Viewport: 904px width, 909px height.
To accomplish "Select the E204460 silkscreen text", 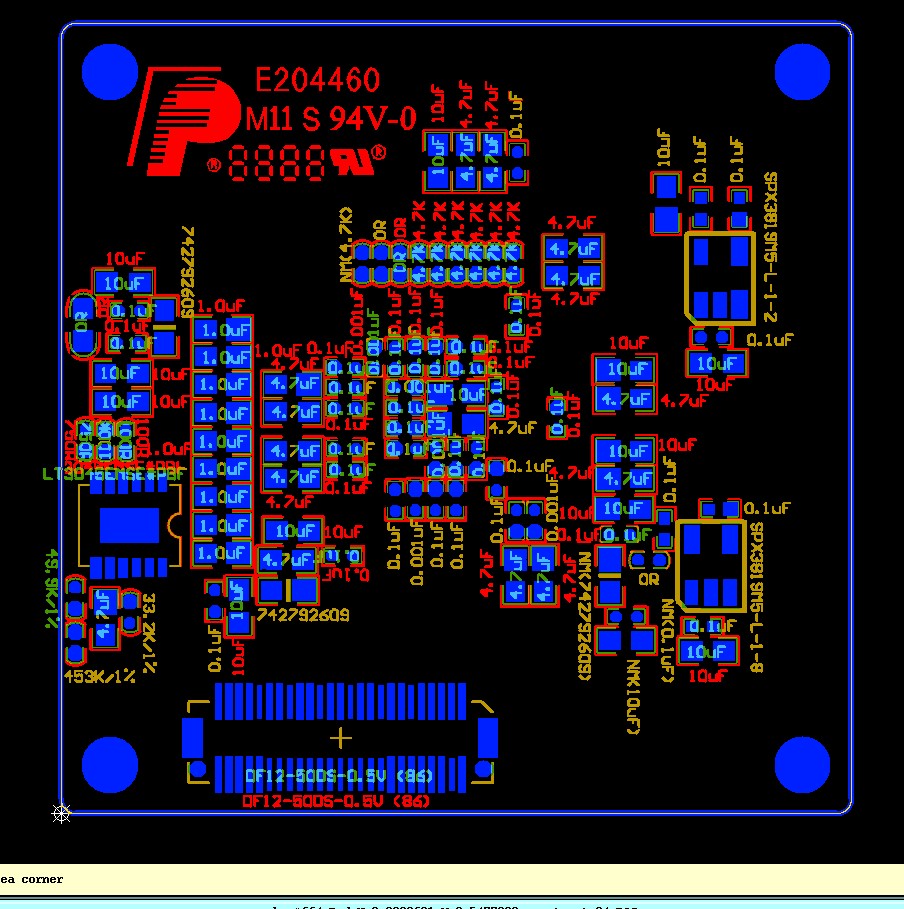I will [x=318, y=80].
